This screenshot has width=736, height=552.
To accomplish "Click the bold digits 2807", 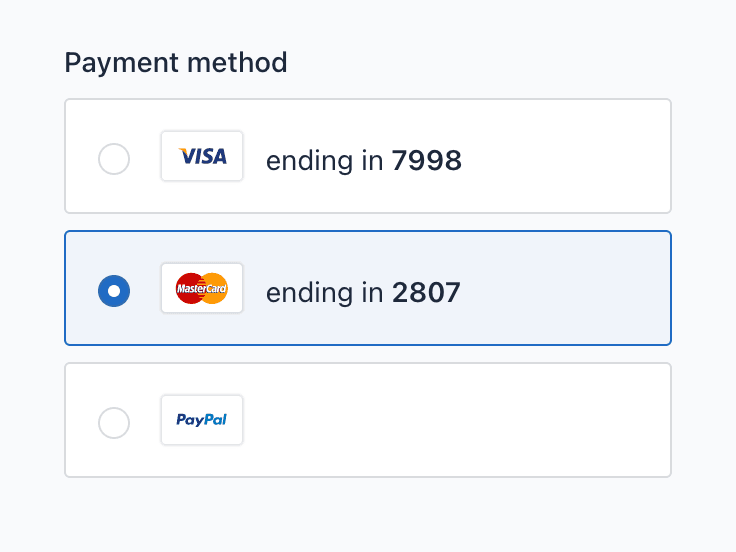I will coord(426,292).
